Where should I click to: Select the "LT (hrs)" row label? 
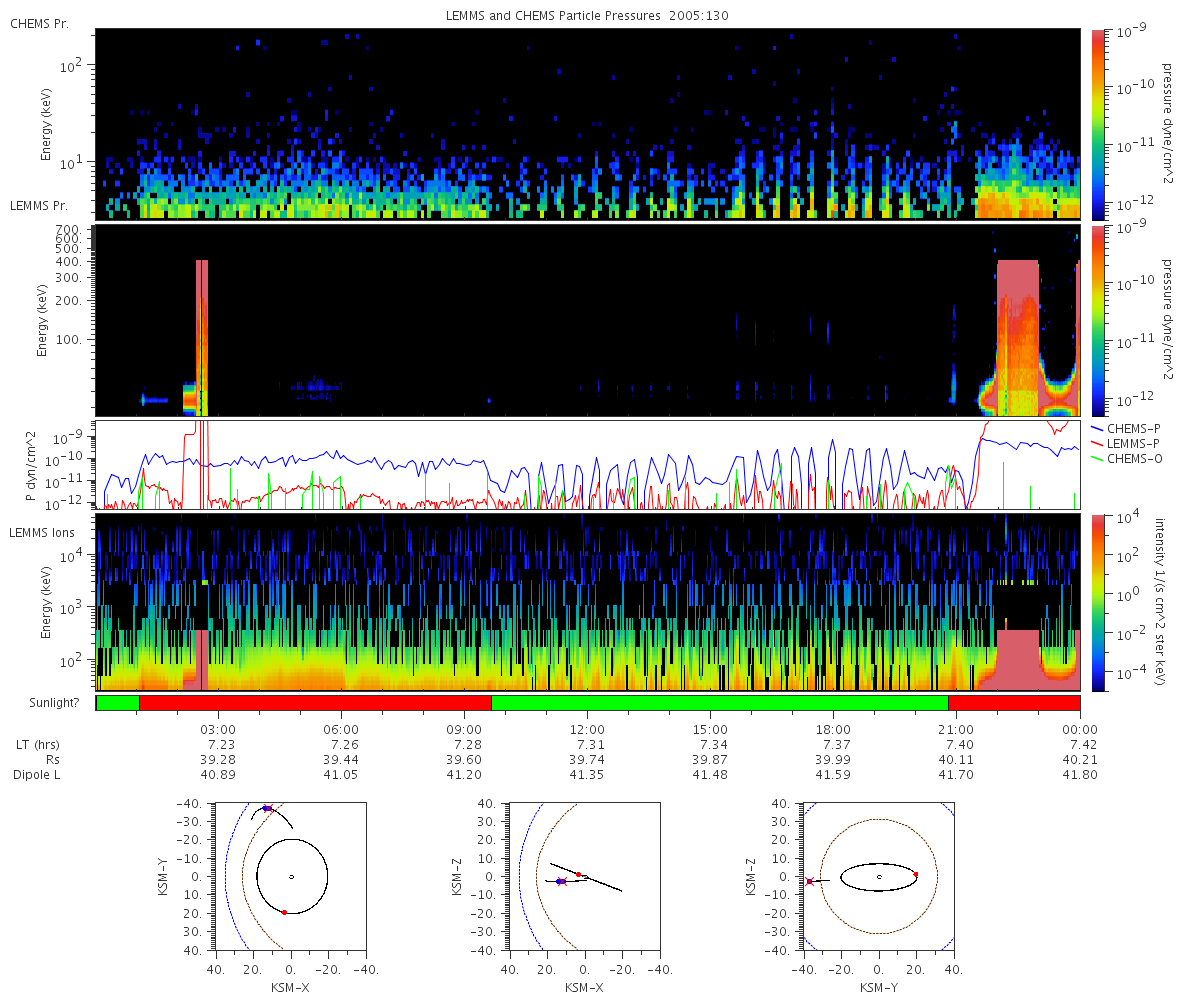pos(36,745)
